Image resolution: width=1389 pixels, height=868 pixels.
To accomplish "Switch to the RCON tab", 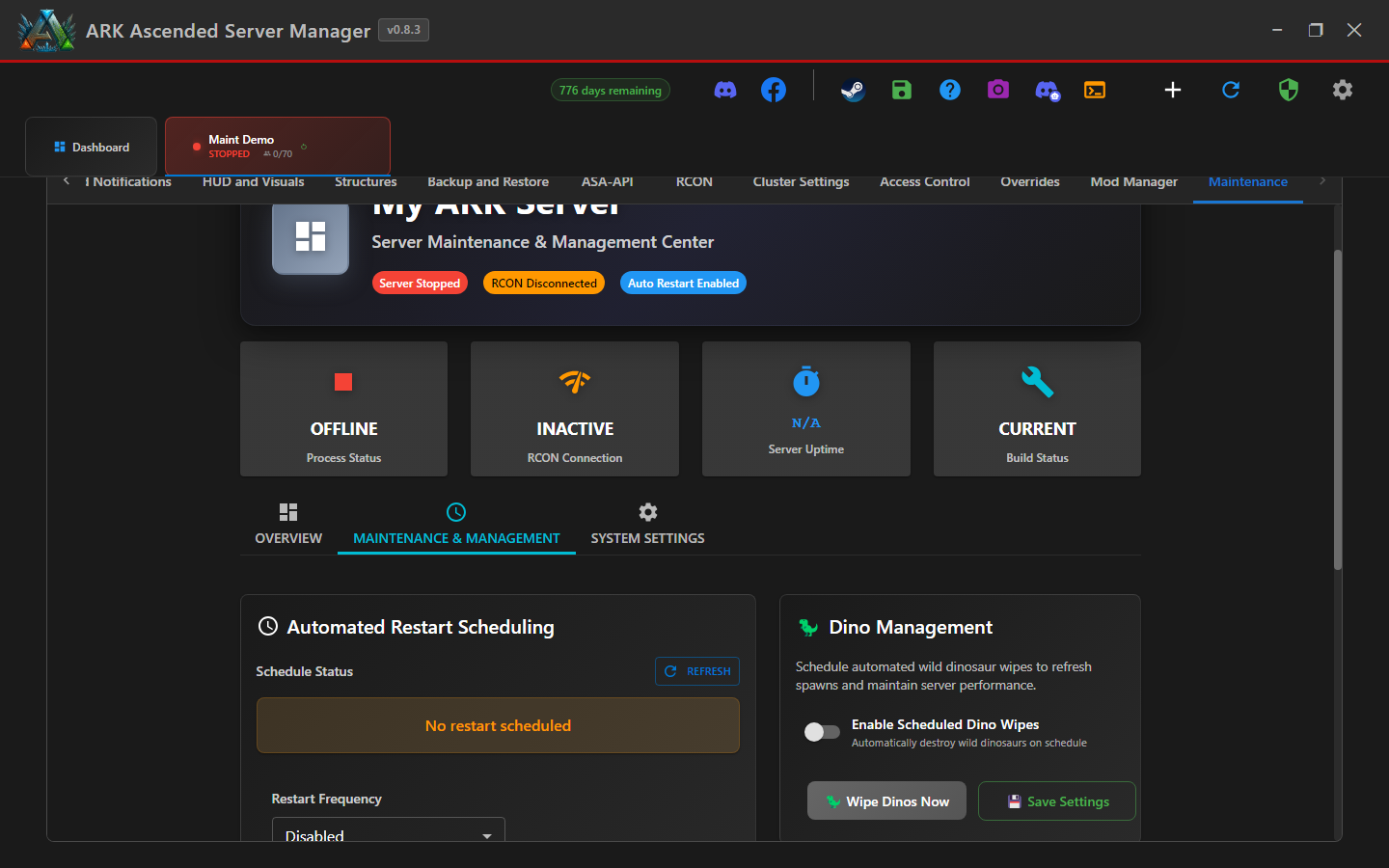I will click(x=694, y=182).
